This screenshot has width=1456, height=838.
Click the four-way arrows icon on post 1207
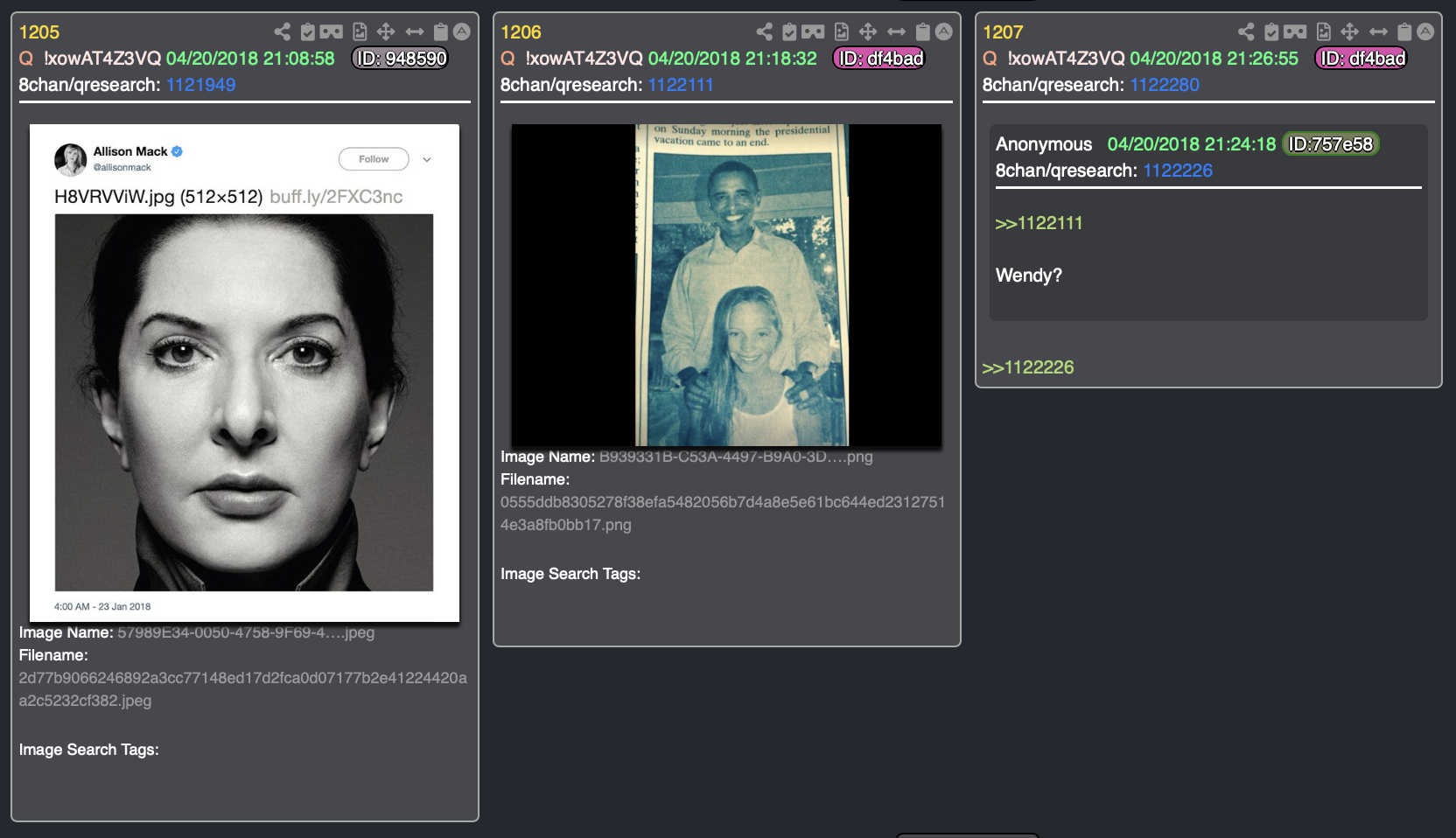[1350, 32]
